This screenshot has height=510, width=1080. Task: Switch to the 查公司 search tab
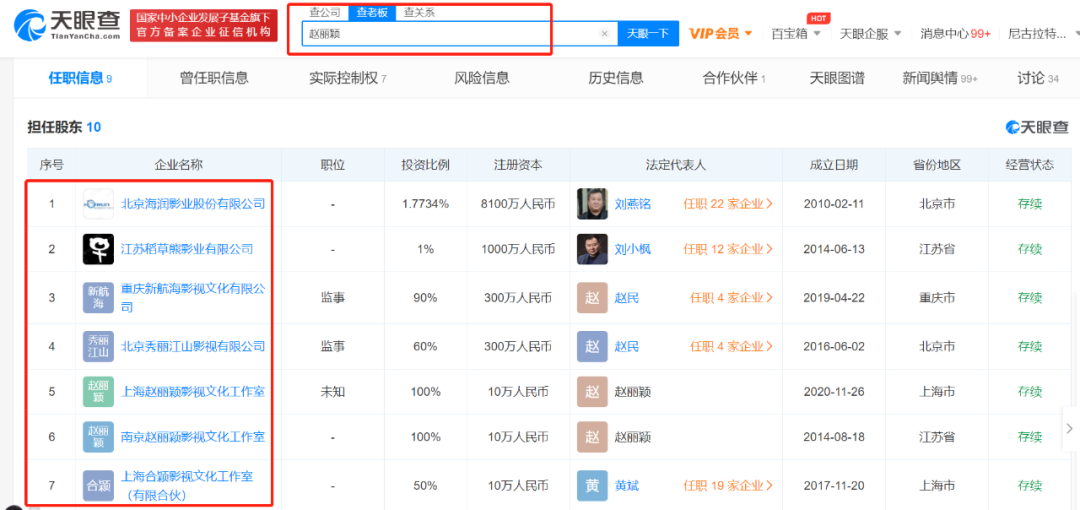(324, 13)
